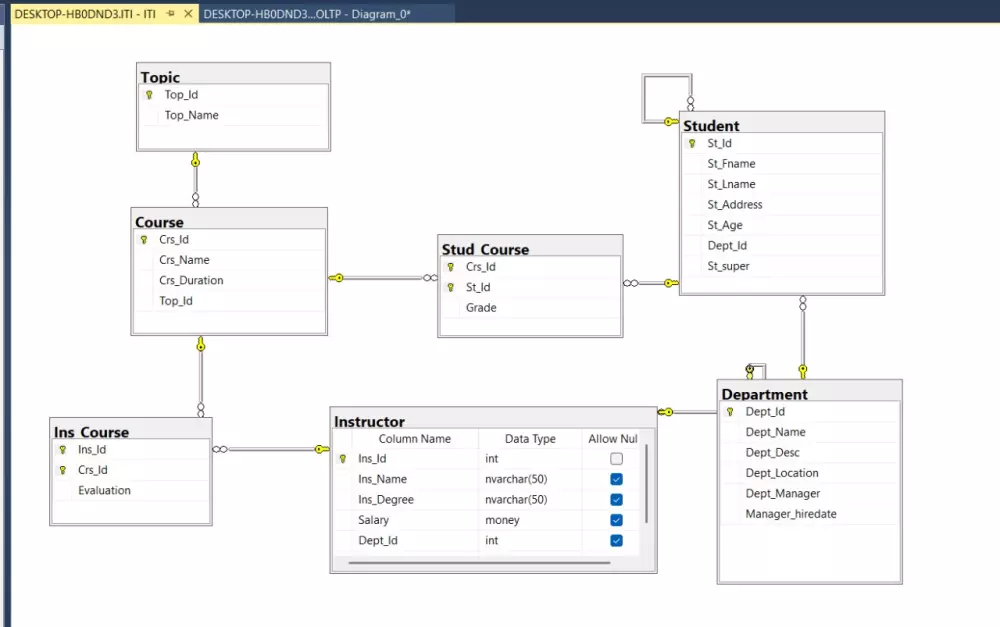
Task: Click the primary key icon beside St_Id in Student
Action: pos(690,143)
